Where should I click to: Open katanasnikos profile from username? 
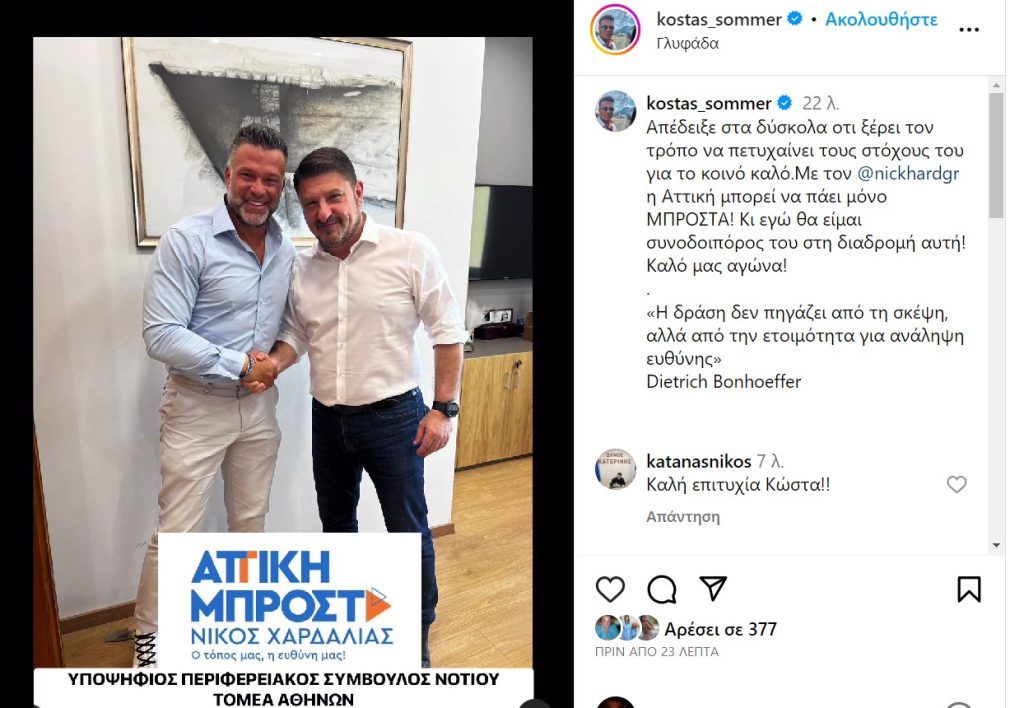click(x=699, y=461)
